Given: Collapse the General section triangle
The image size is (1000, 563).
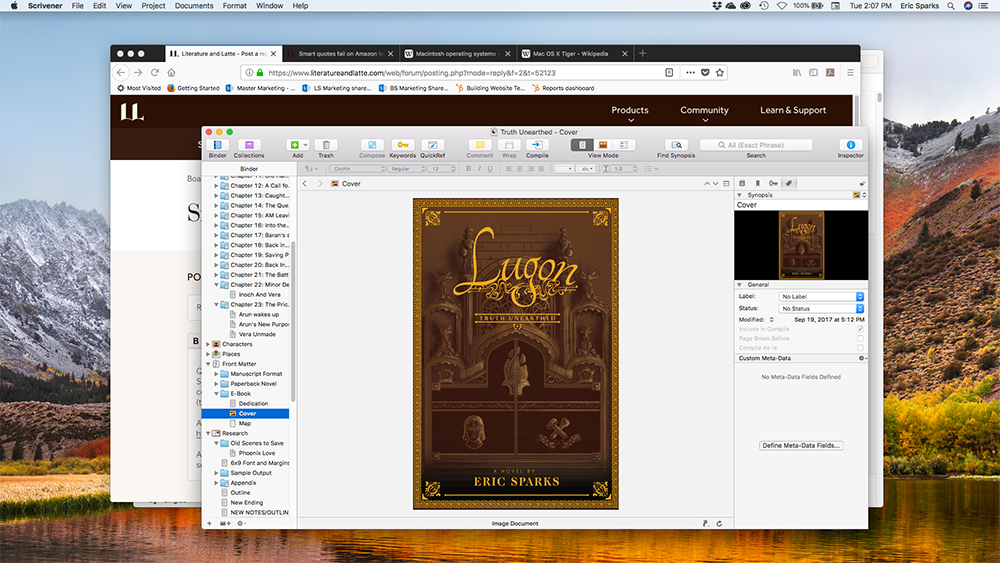Looking at the screenshot, I should click(739, 285).
